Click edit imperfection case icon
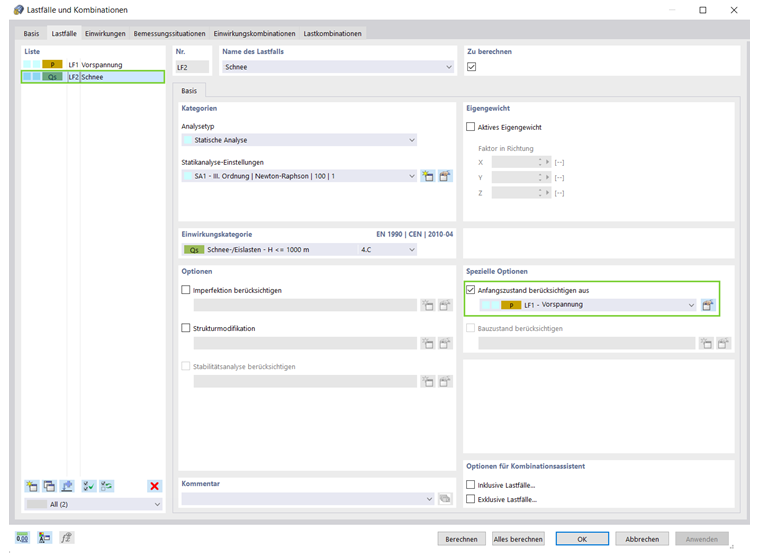Image resolution: width=760 pixels, height=556 pixels. point(445,305)
